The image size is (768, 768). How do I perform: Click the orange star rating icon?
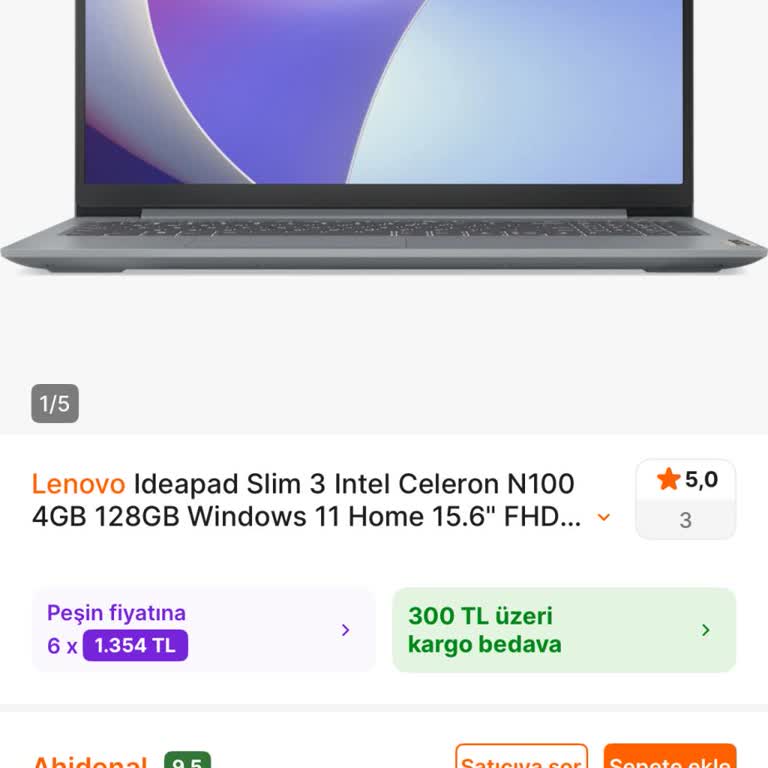(x=668, y=479)
